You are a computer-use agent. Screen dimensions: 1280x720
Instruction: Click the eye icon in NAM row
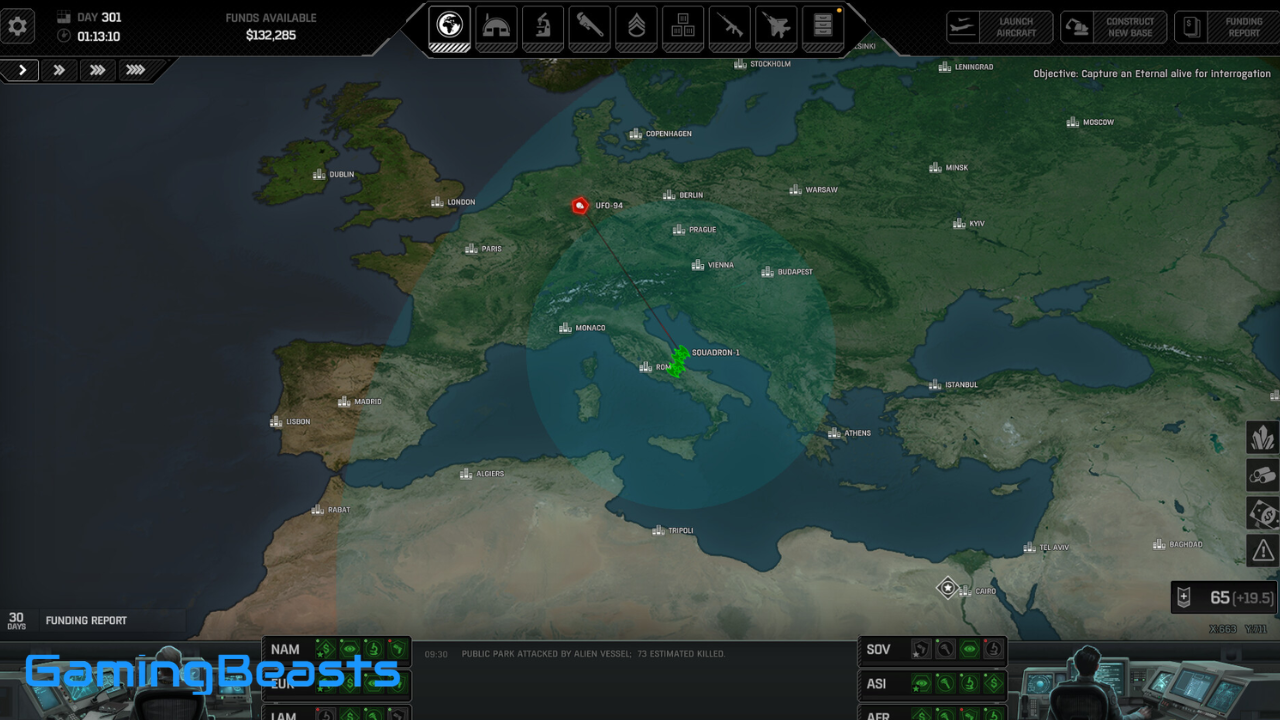349,650
